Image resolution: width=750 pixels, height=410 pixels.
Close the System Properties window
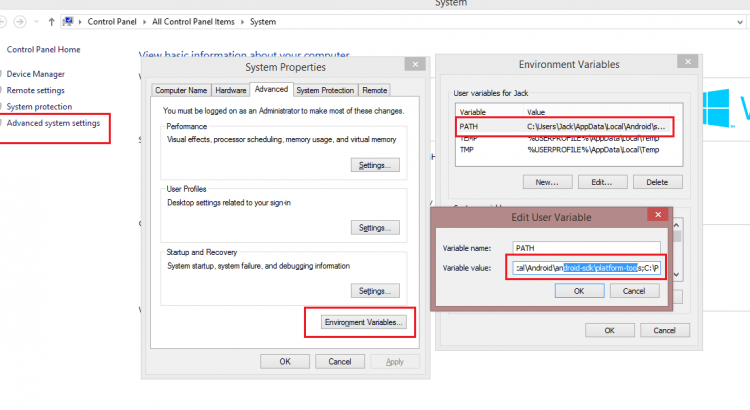click(x=411, y=66)
